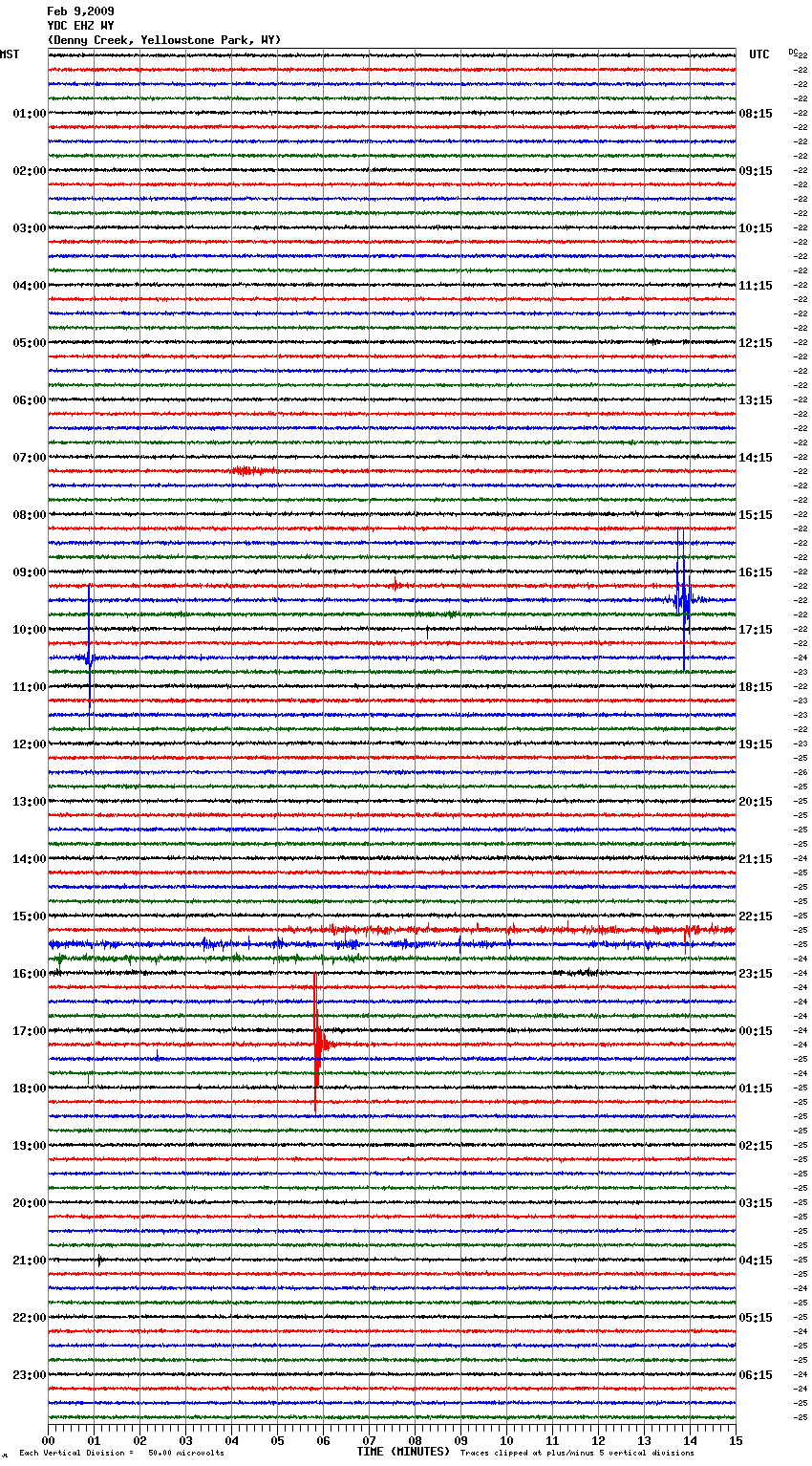Viewport: 812px width, 1466px height.
Task: Click the Each Vertical Division scale note
Action: [121, 1454]
